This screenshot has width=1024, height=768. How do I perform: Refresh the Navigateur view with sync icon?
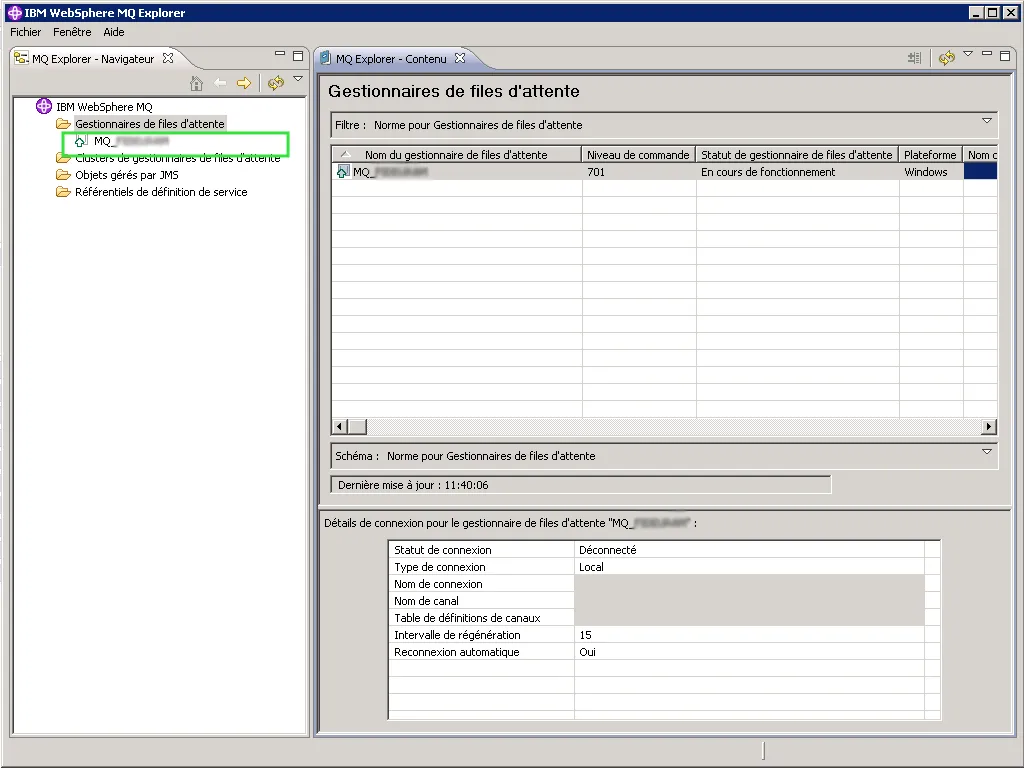[x=276, y=83]
